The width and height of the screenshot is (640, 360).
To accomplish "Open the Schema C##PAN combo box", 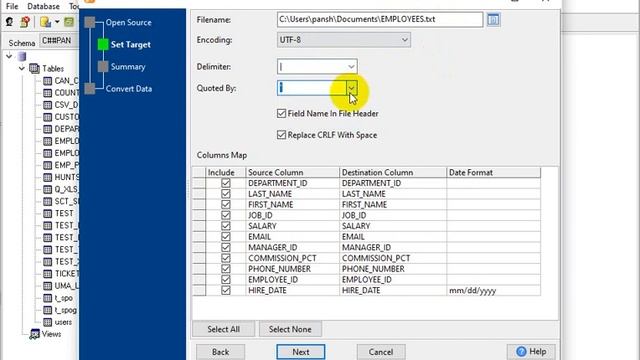I will [x=59, y=41].
